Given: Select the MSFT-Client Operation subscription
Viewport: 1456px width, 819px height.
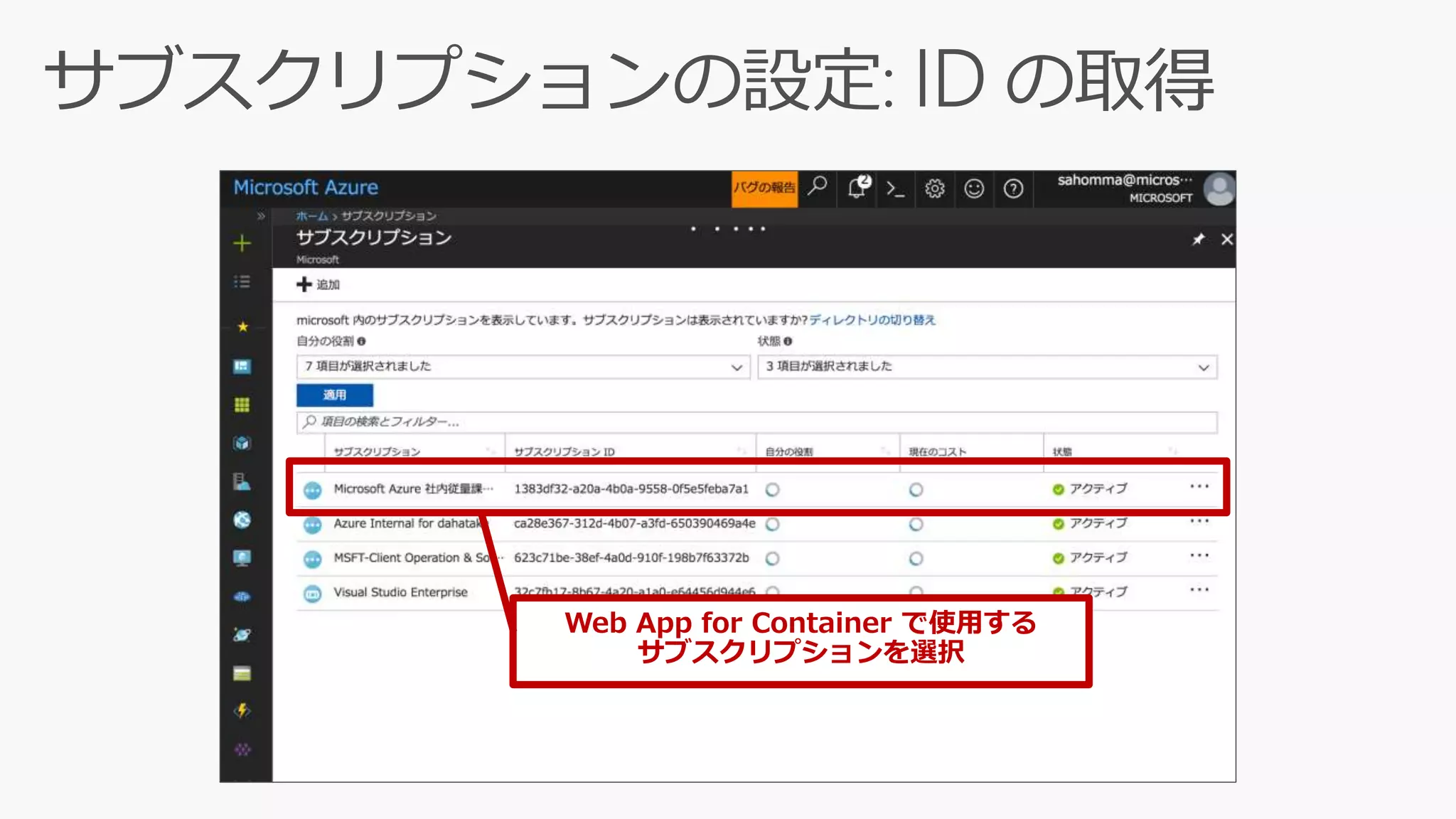Looking at the screenshot, I should [x=418, y=558].
